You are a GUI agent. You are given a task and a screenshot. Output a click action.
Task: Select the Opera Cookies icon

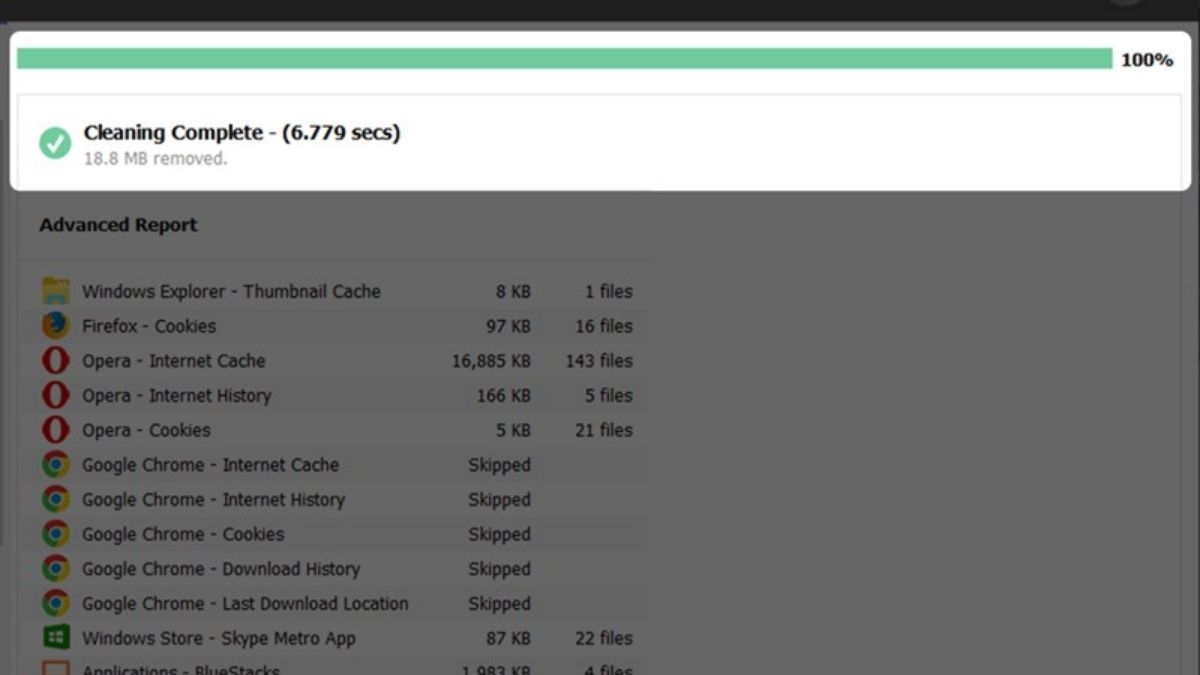(56, 430)
